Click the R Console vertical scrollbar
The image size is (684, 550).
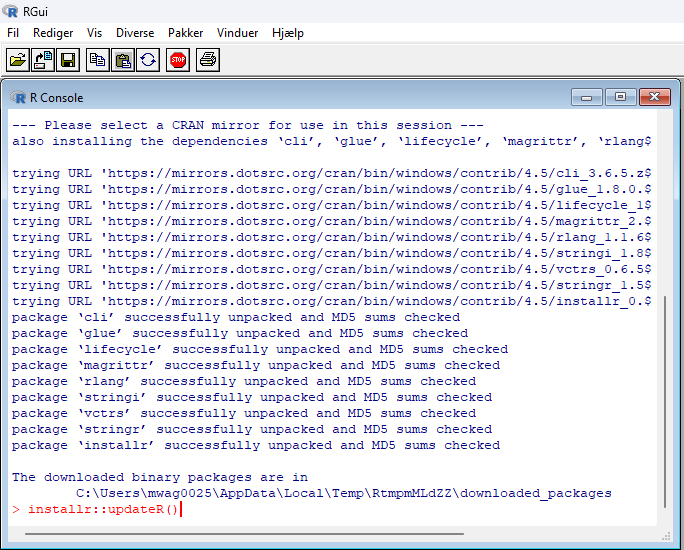coord(664,400)
